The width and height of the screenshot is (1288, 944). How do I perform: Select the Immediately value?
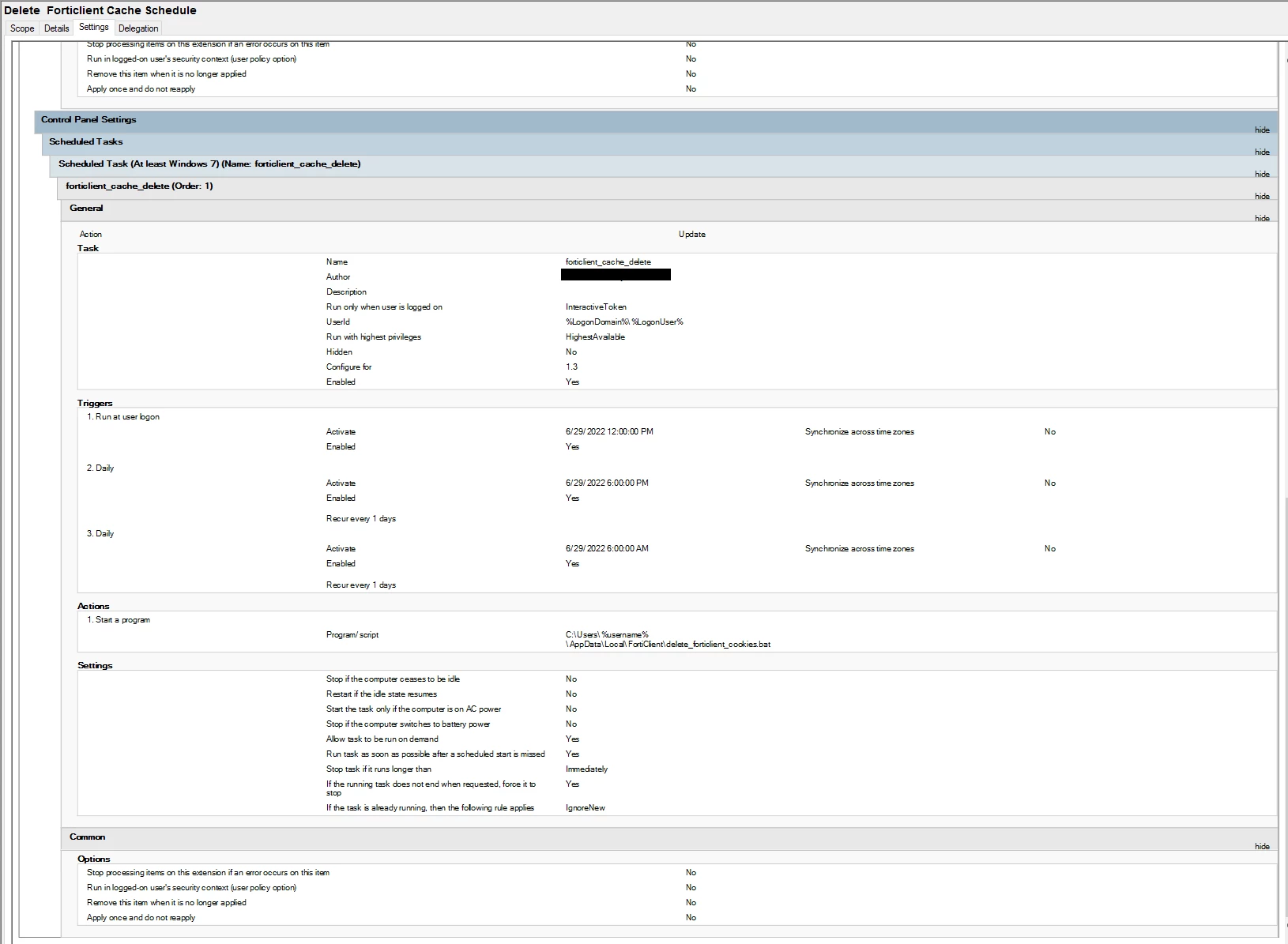pyautogui.click(x=586, y=769)
